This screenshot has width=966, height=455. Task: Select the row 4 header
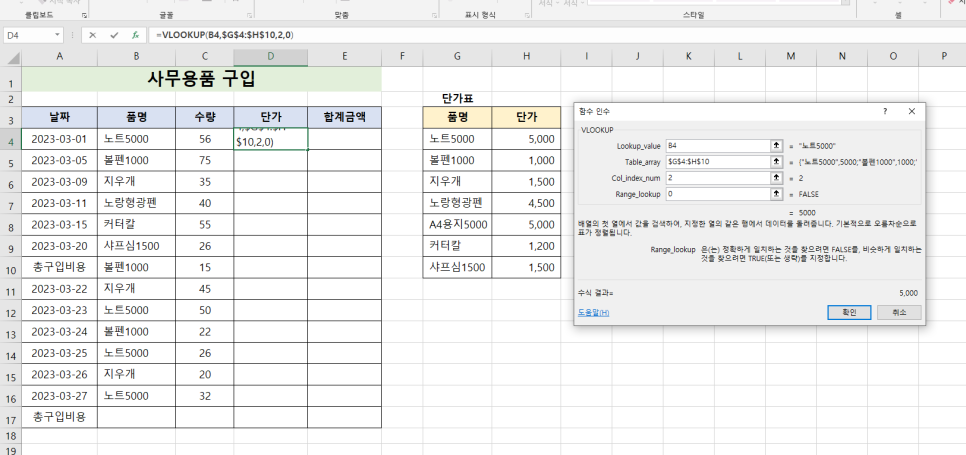10,139
